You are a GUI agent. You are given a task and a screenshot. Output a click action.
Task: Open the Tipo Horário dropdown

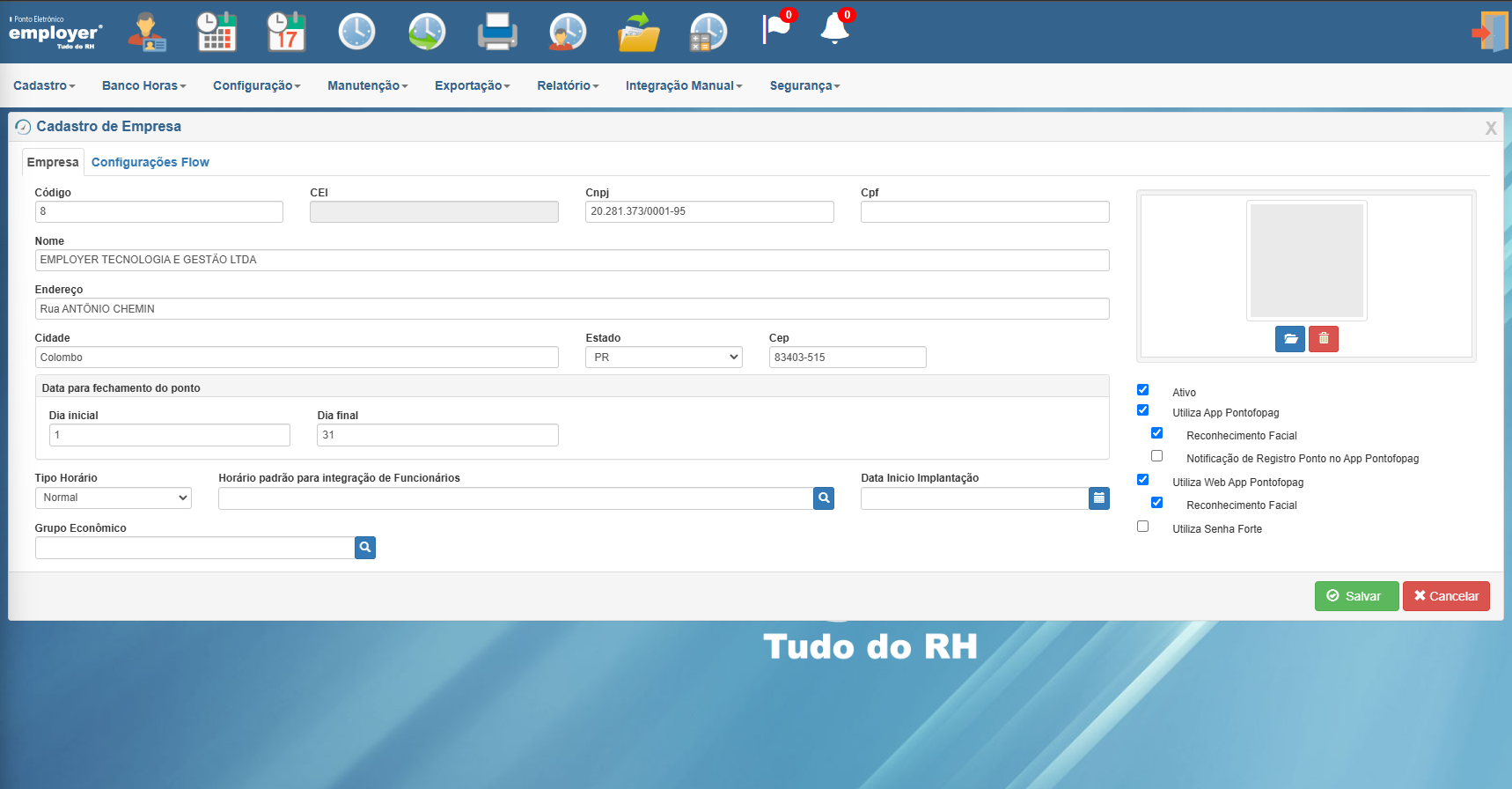[113, 498]
